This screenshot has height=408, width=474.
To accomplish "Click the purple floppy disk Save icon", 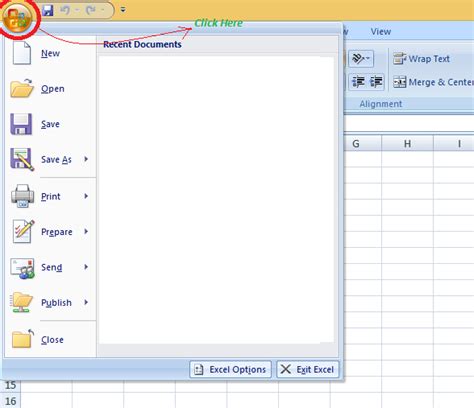I will (x=21, y=124).
